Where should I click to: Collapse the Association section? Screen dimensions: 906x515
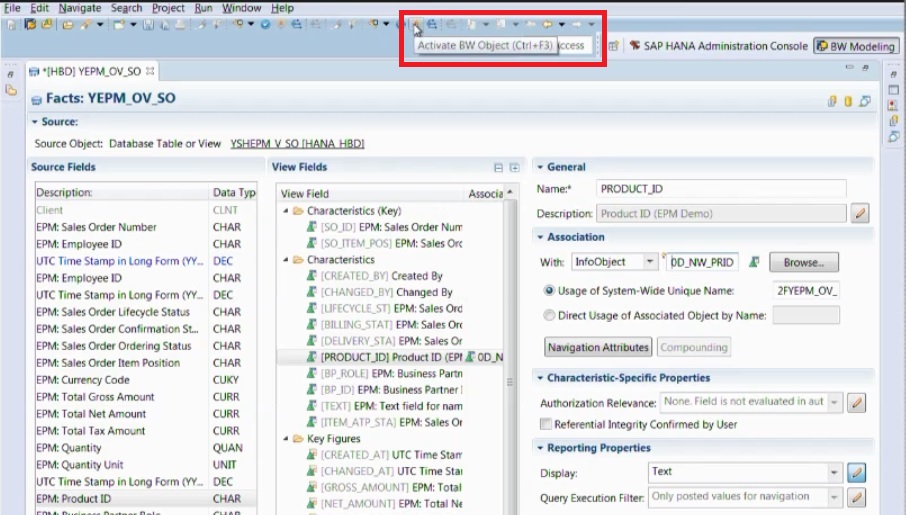[540, 237]
